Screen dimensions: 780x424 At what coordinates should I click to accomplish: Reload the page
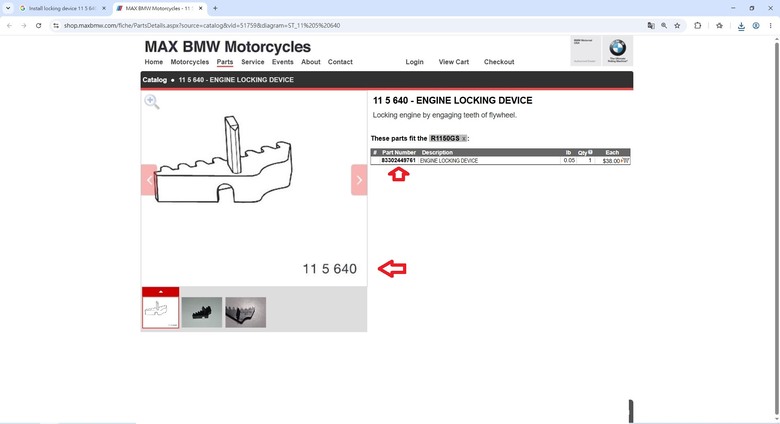click(38, 25)
